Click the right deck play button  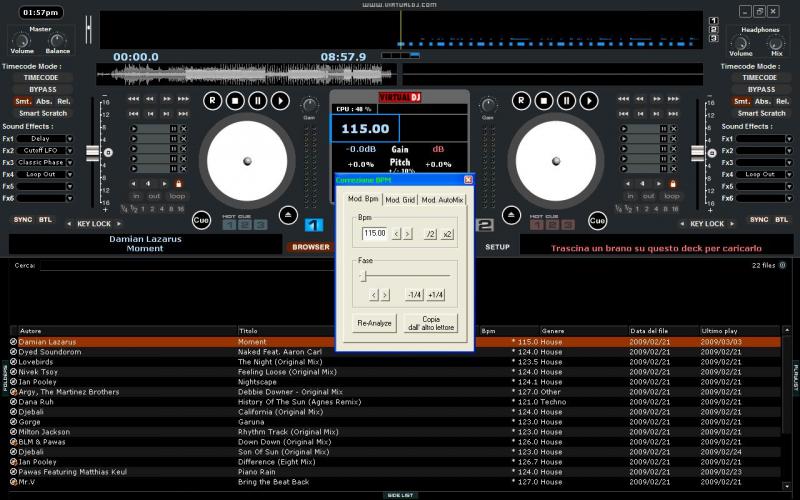point(589,101)
